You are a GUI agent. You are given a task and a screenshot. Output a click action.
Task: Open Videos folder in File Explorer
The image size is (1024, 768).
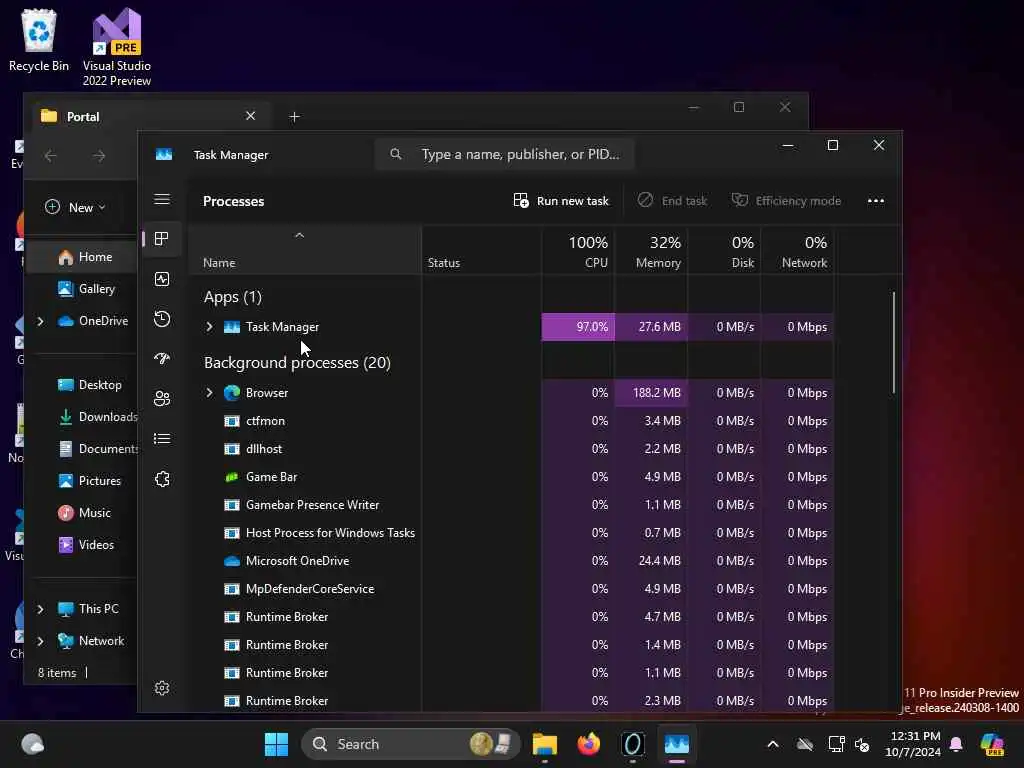(86, 545)
